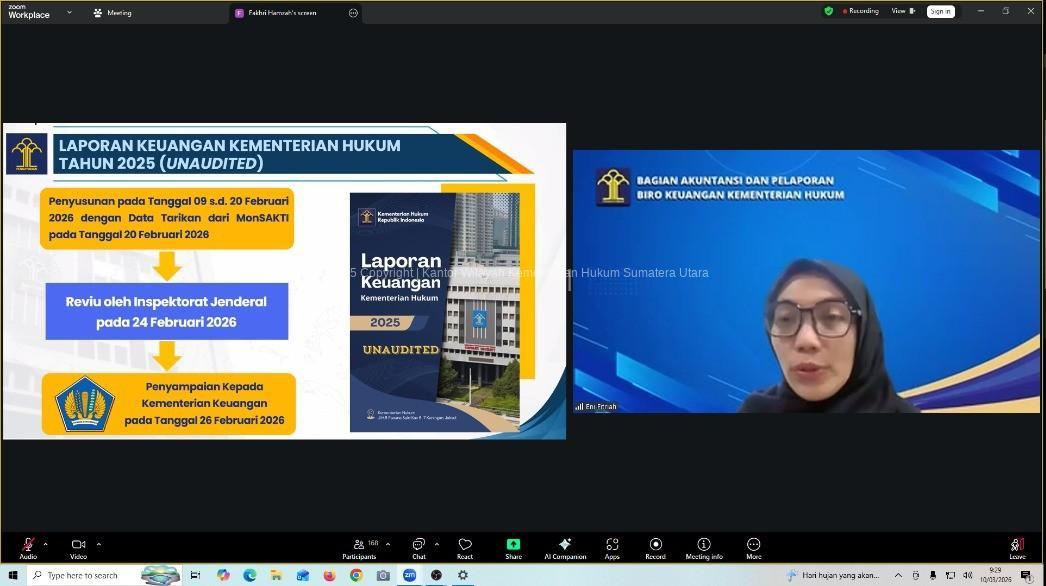
Task: Toggle the Video camera on
Action: pyautogui.click(x=78, y=546)
